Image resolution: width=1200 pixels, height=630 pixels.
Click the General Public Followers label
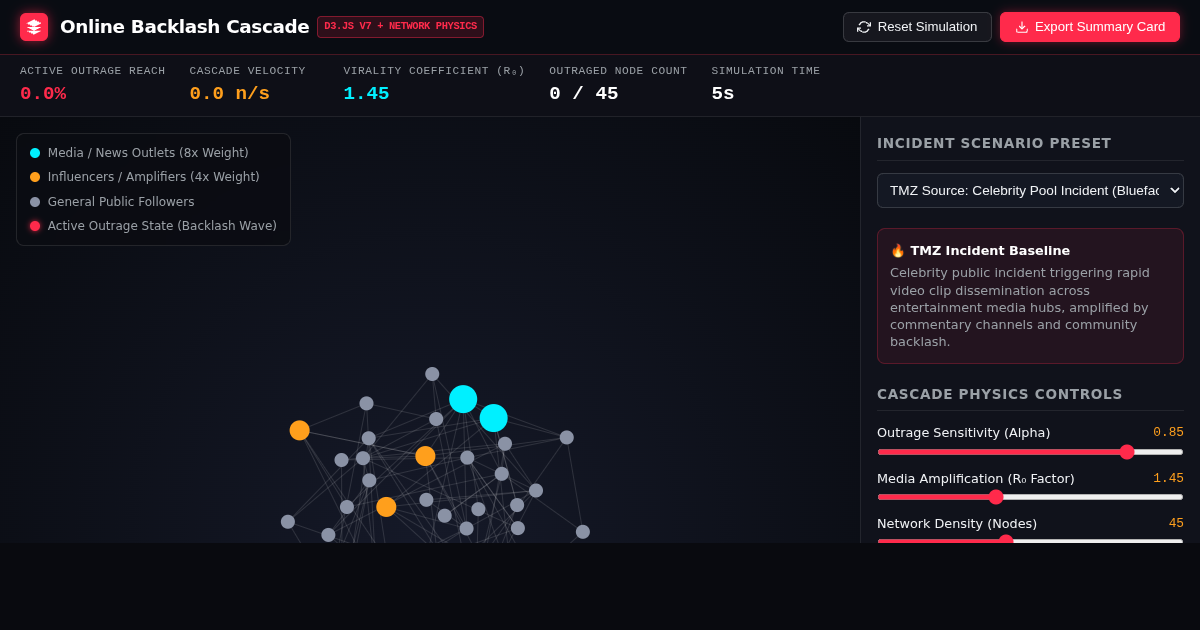(121, 202)
